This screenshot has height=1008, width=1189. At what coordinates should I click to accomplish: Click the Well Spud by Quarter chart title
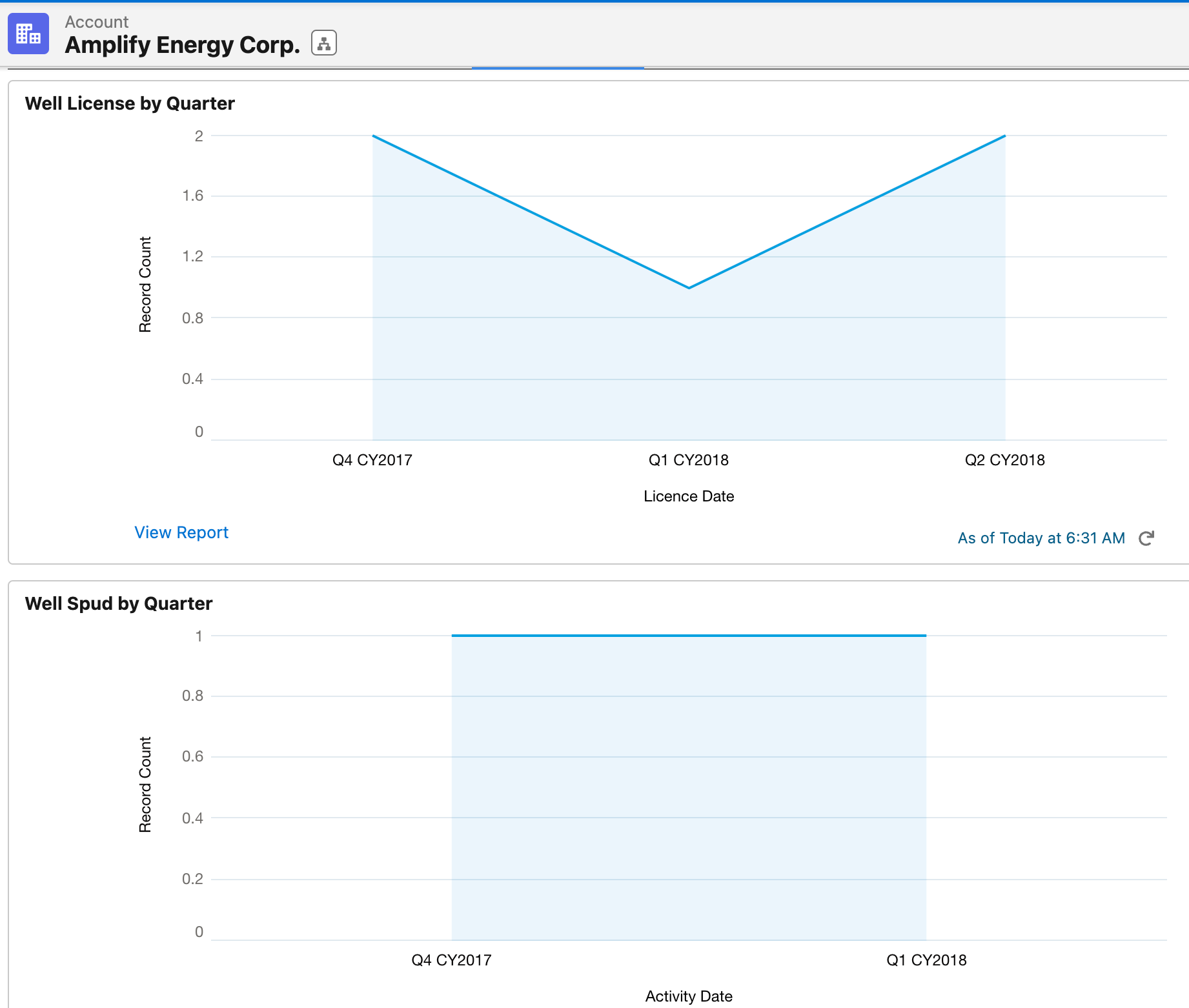click(118, 603)
